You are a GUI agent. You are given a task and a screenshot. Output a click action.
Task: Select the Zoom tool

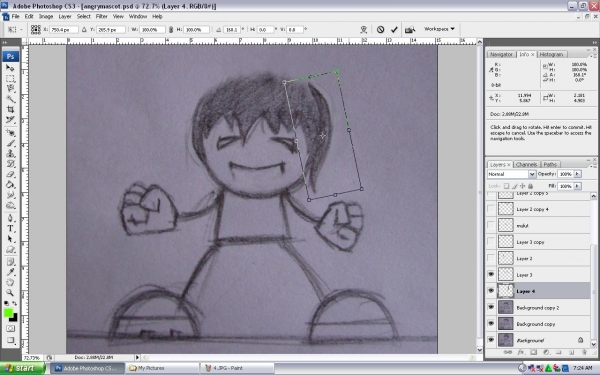pyautogui.click(x=10, y=293)
